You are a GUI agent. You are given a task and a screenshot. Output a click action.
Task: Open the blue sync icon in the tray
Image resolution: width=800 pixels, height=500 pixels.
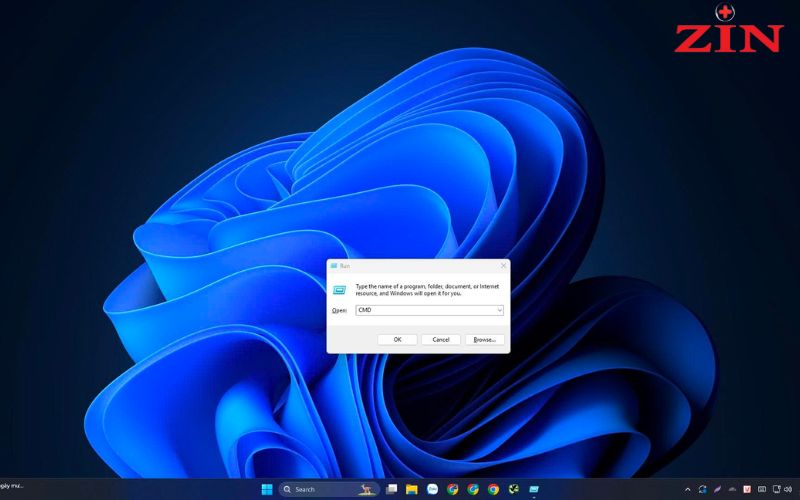click(x=703, y=490)
